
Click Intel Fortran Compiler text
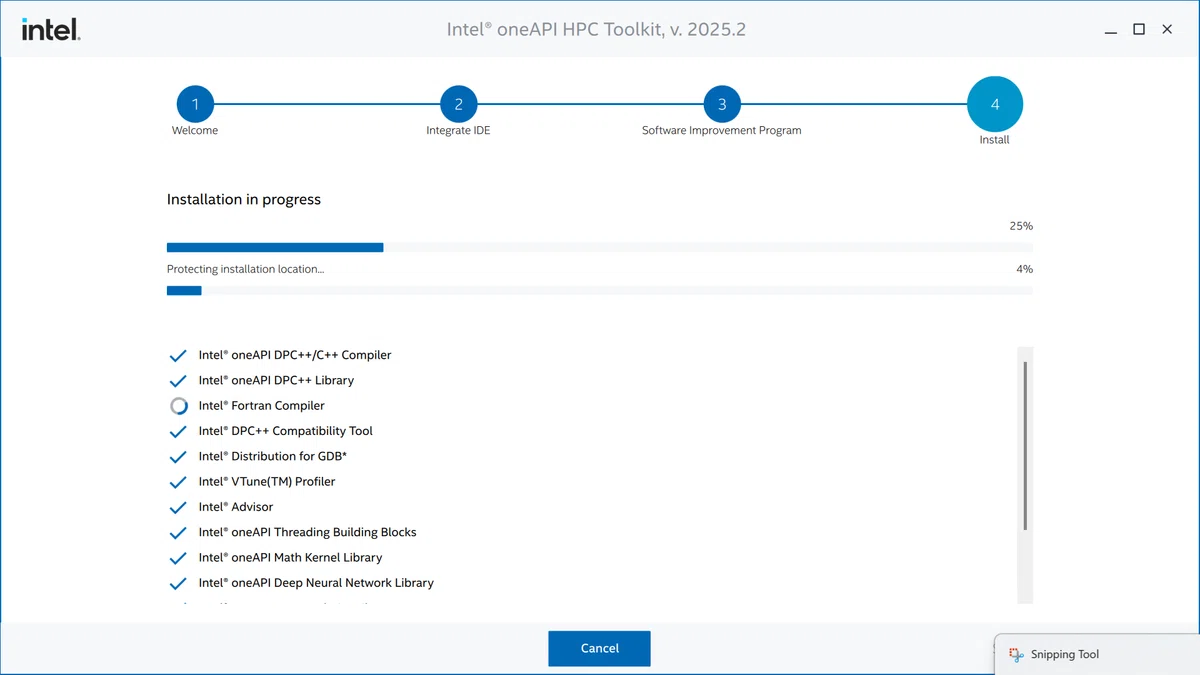tap(261, 406)
